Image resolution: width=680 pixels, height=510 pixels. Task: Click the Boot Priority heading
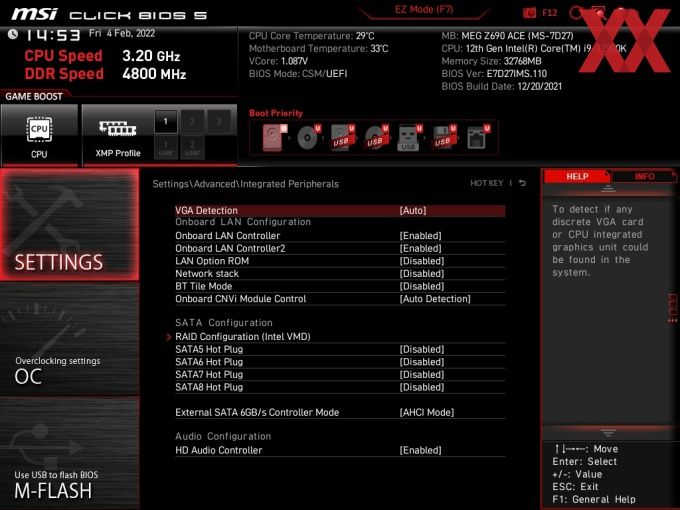coord(276,113)
